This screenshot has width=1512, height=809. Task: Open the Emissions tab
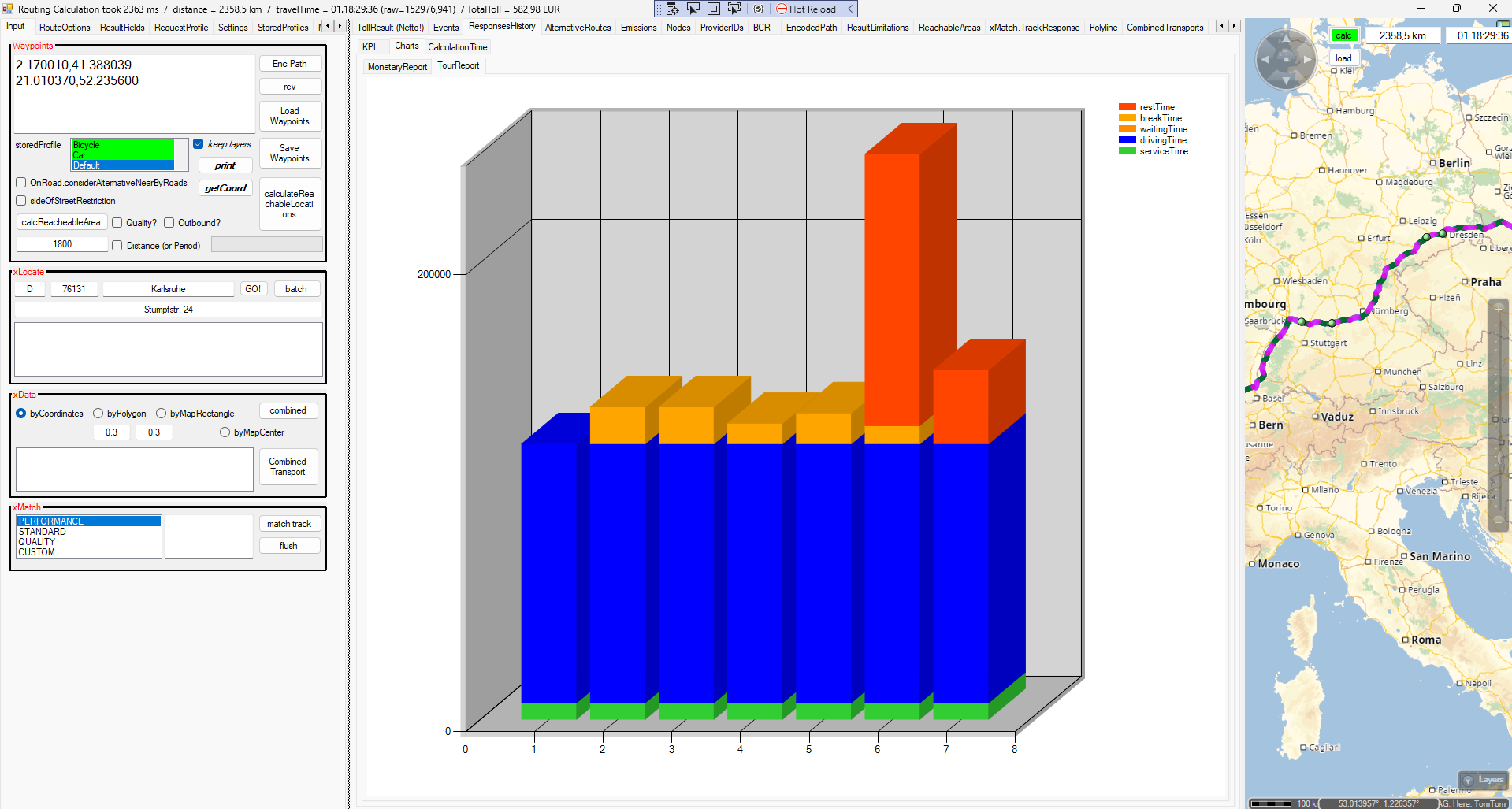pyautogui.click(x=638, y=28)
